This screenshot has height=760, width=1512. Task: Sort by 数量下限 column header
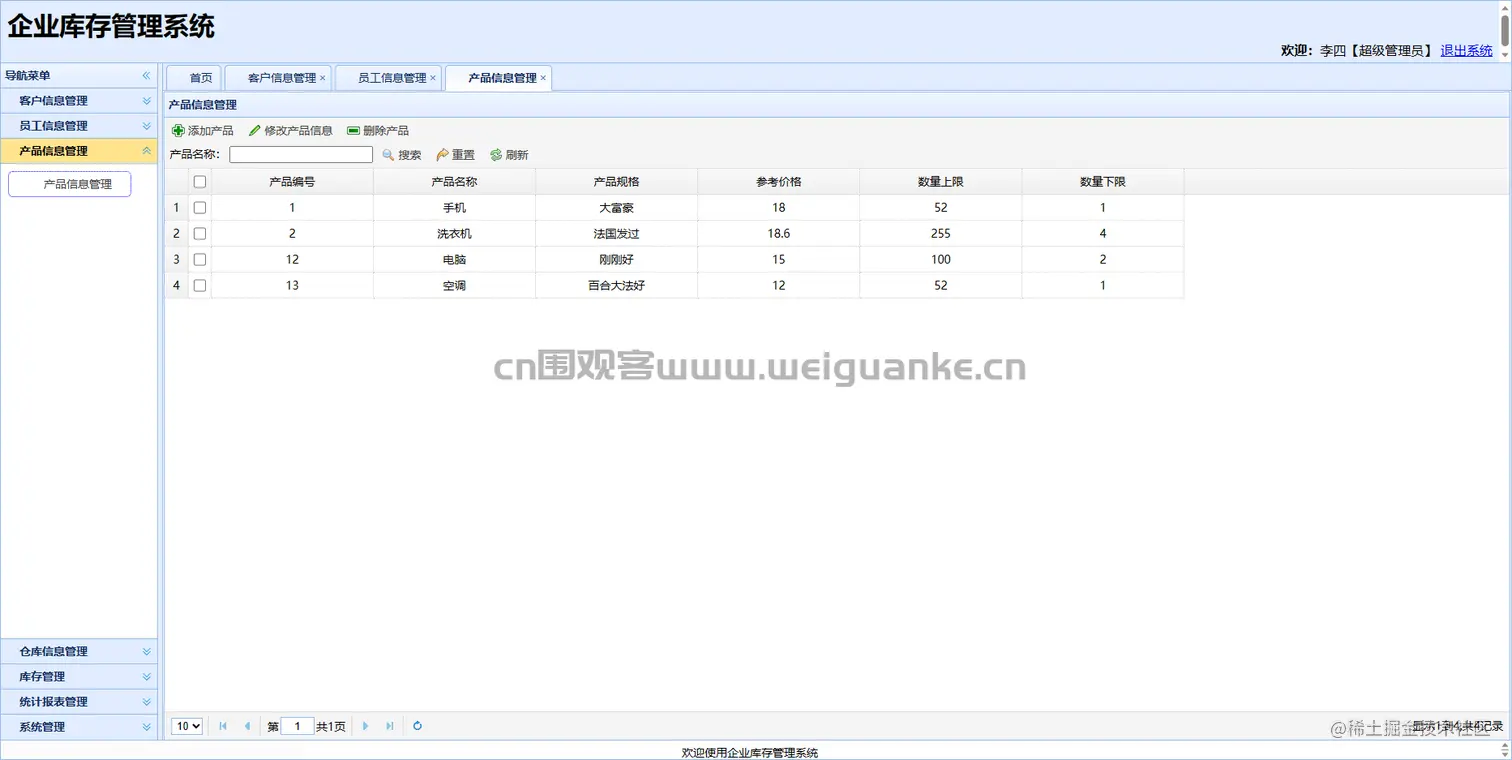(1102, 182)
